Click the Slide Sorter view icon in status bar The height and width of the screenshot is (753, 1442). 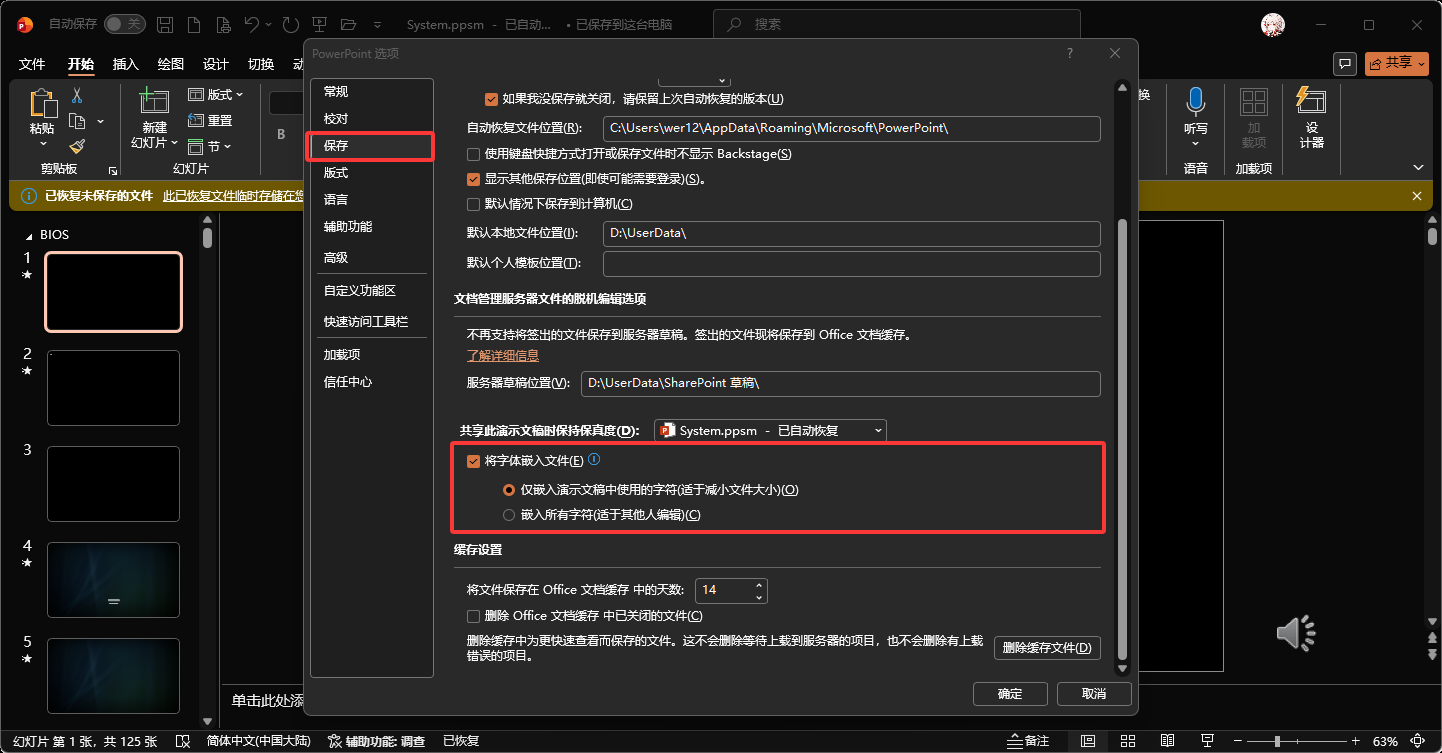click(x=1126, y=741)
